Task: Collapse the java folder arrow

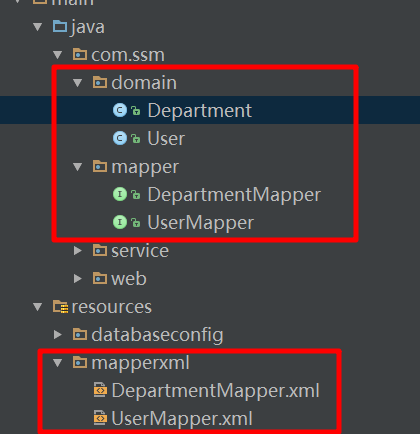Action: 38,27
